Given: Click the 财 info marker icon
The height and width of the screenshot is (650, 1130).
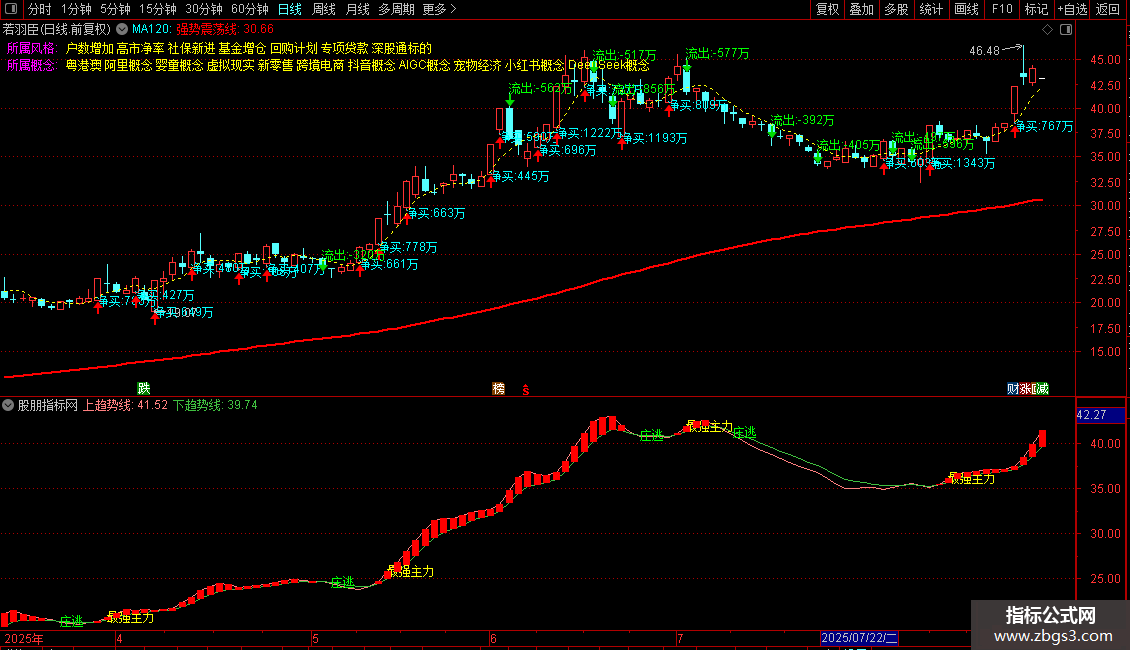Looking at the screenshot, I should tap(1013, 388).
